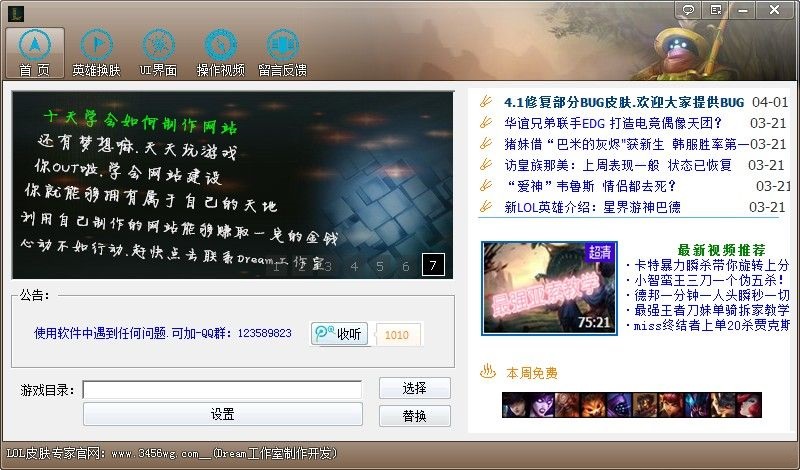Play the 最强亚索教学 video thumbnail
This screenshot has width=800, height=470.
[549, 288]
